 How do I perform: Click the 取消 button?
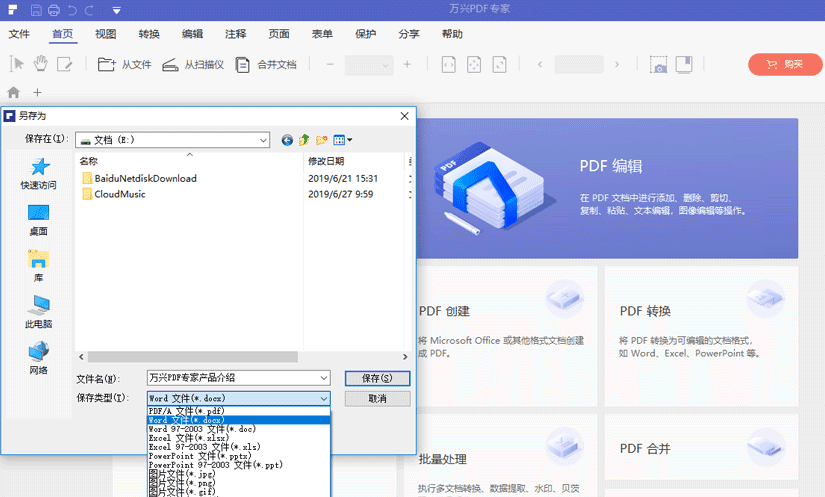pos(377,399)
